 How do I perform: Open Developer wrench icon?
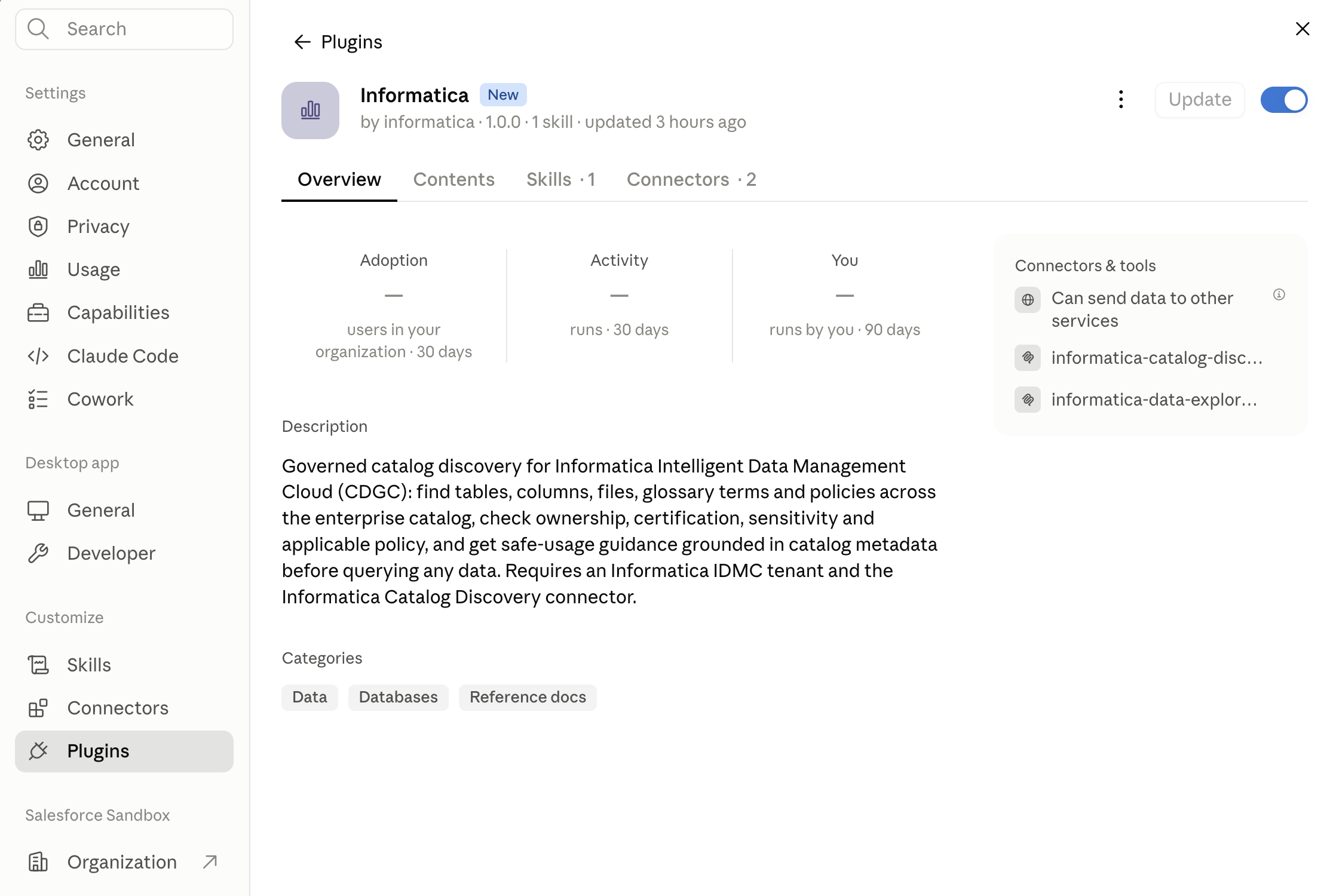tap(38, 553)
